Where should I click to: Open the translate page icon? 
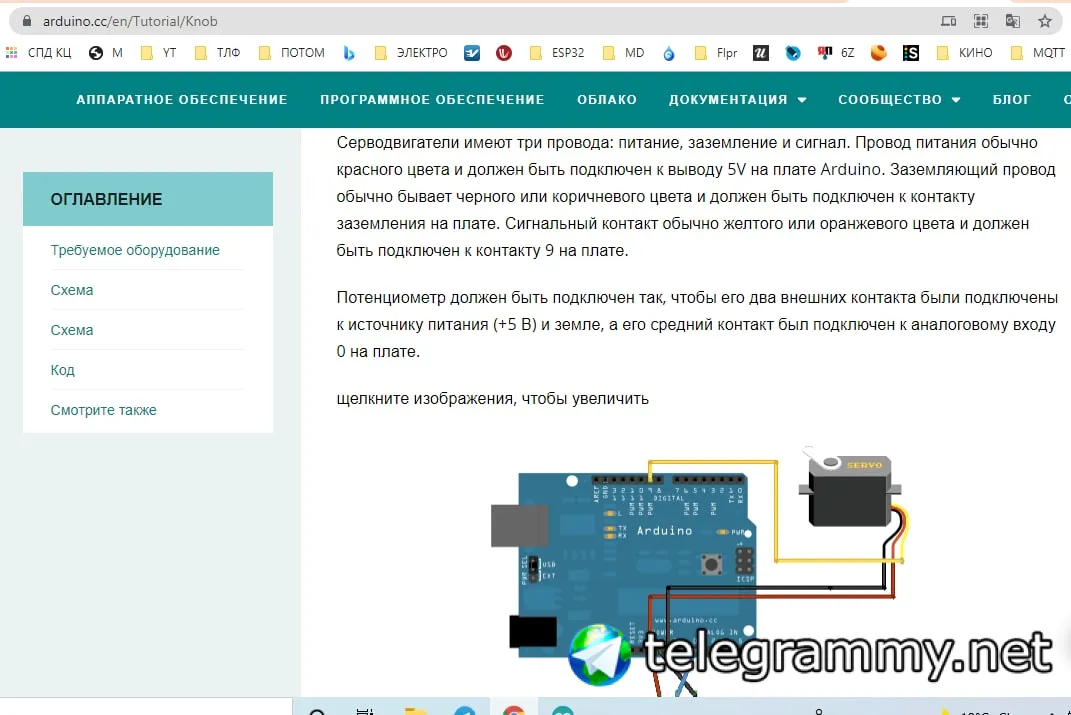[1013, 21]
